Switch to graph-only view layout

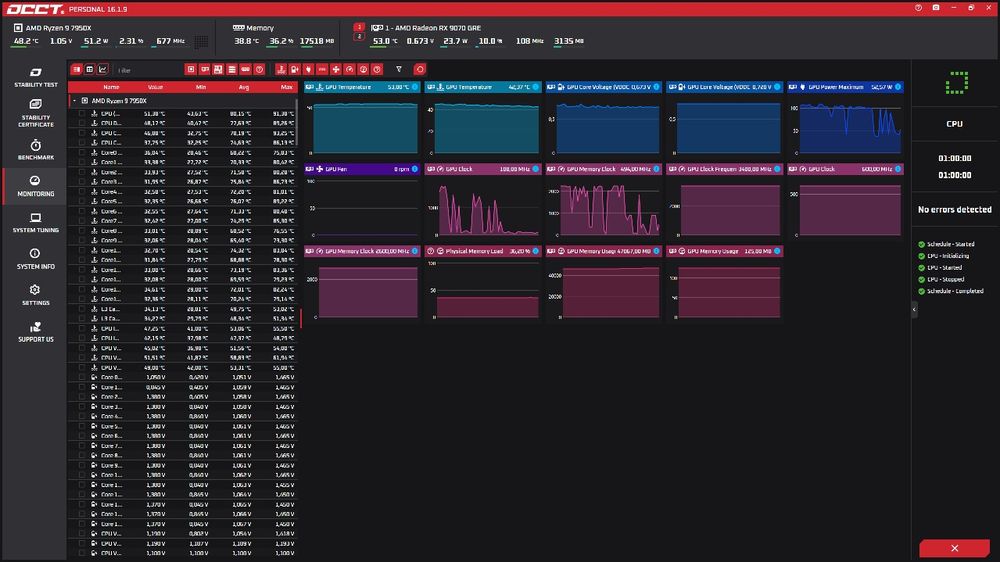click(x=103, y=70)
